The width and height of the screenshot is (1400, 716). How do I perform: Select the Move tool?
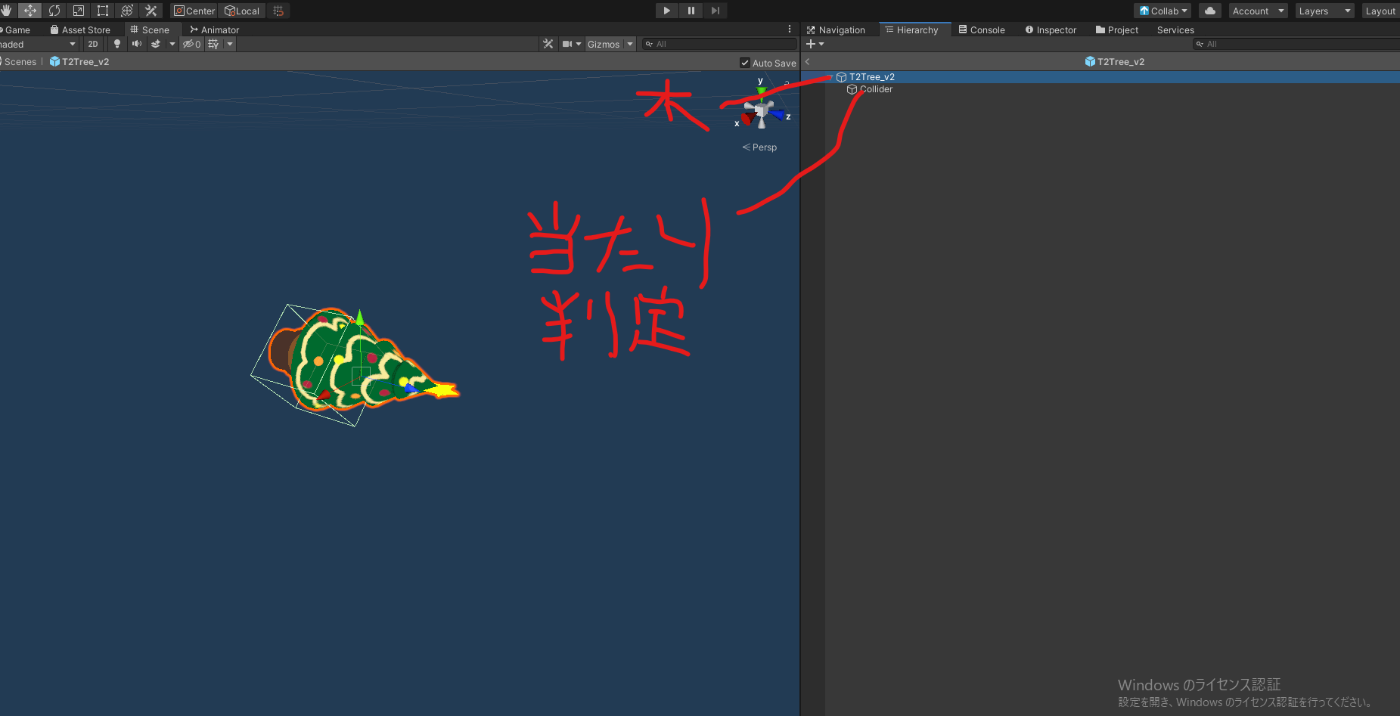[30, 10]
